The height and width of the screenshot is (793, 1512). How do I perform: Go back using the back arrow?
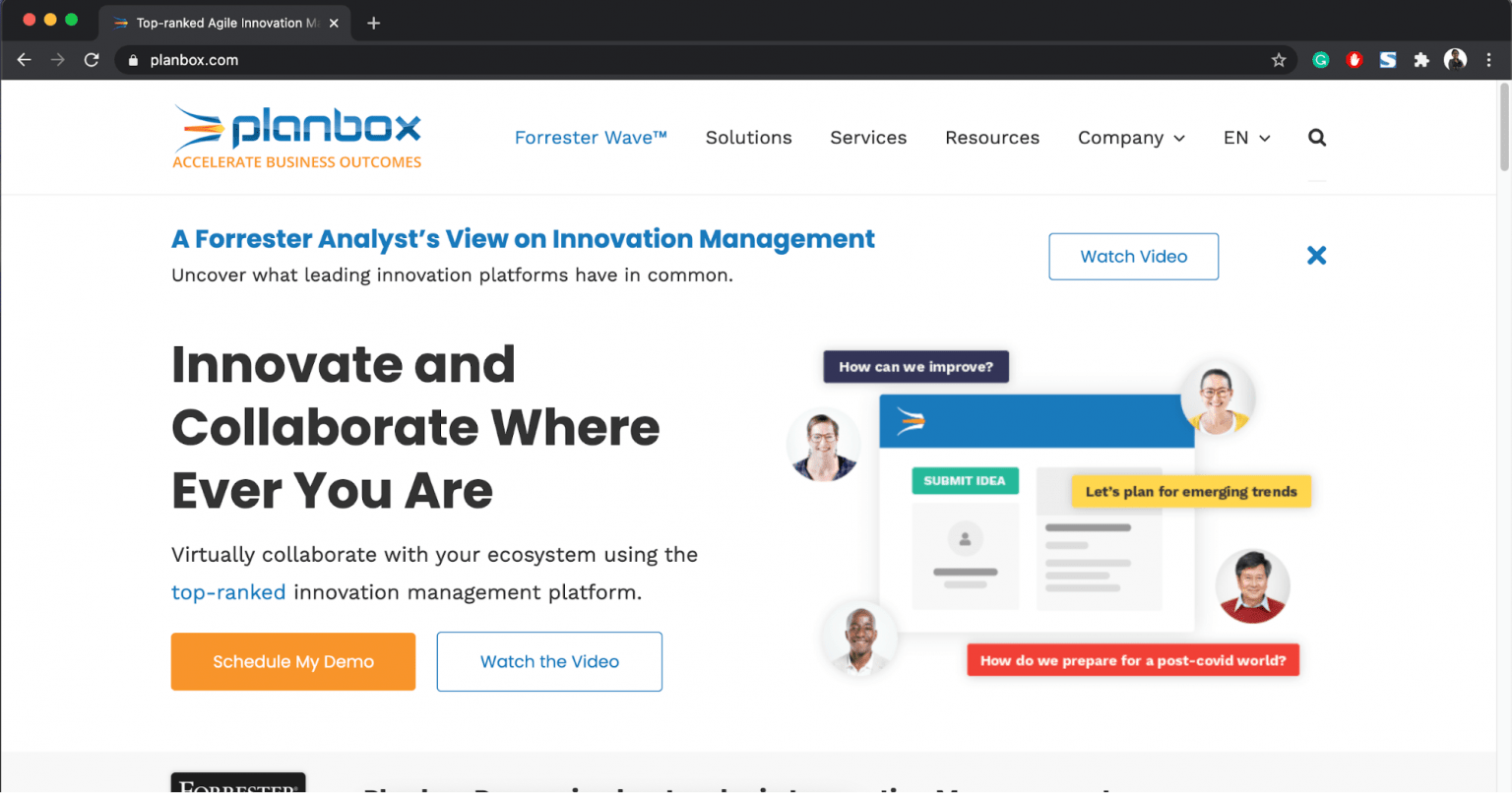24,59
